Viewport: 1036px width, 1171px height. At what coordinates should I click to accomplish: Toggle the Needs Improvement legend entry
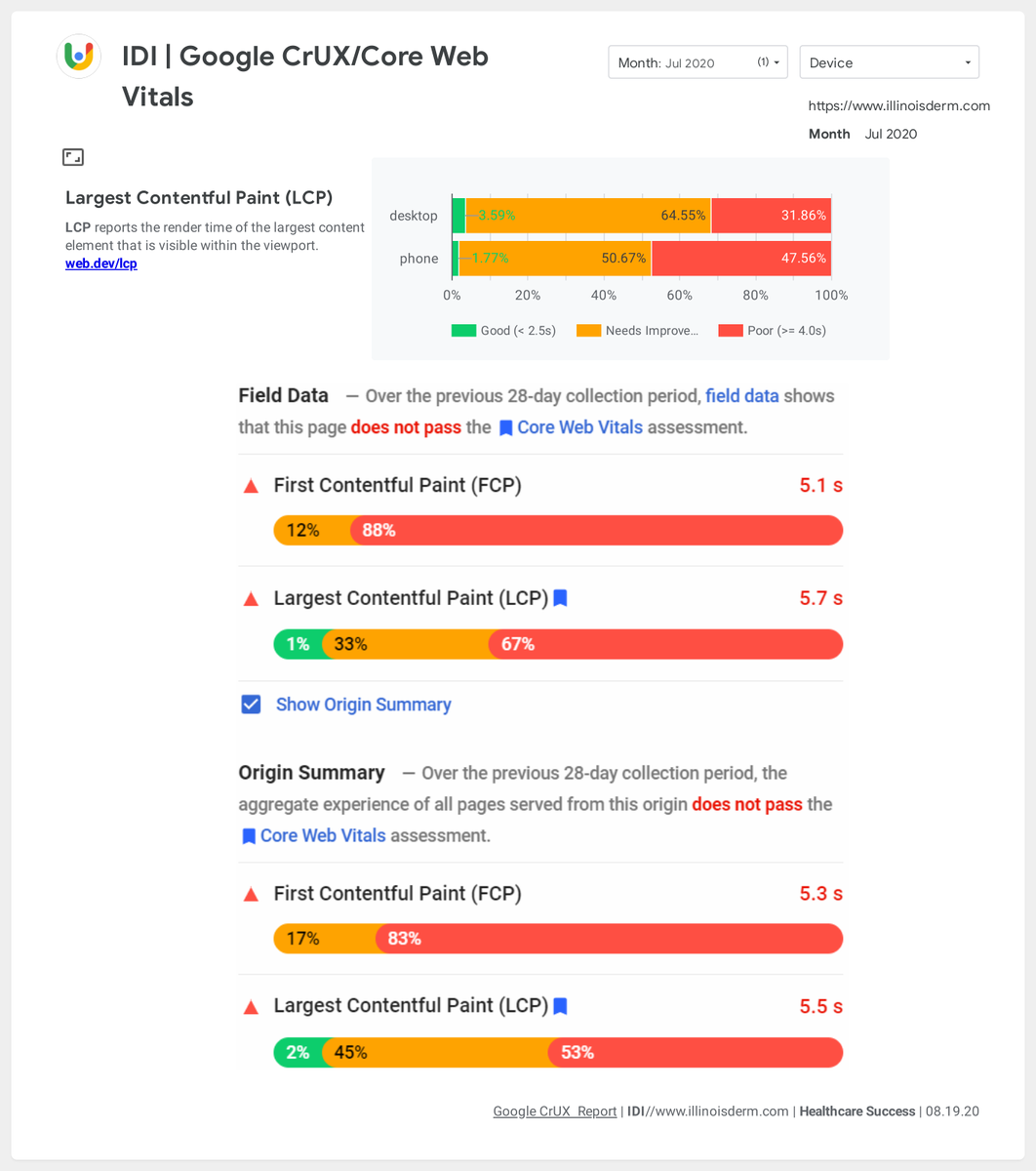click(x=637, y=331)
